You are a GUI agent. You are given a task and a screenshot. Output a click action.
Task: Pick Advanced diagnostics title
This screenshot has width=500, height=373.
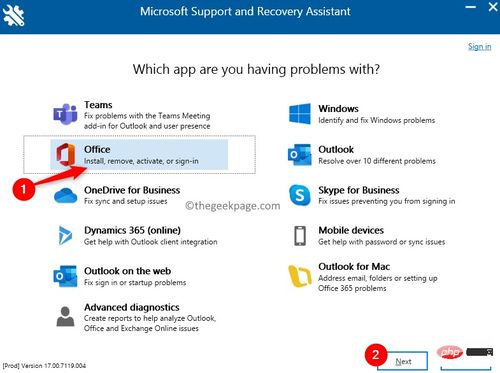[132, 307]
